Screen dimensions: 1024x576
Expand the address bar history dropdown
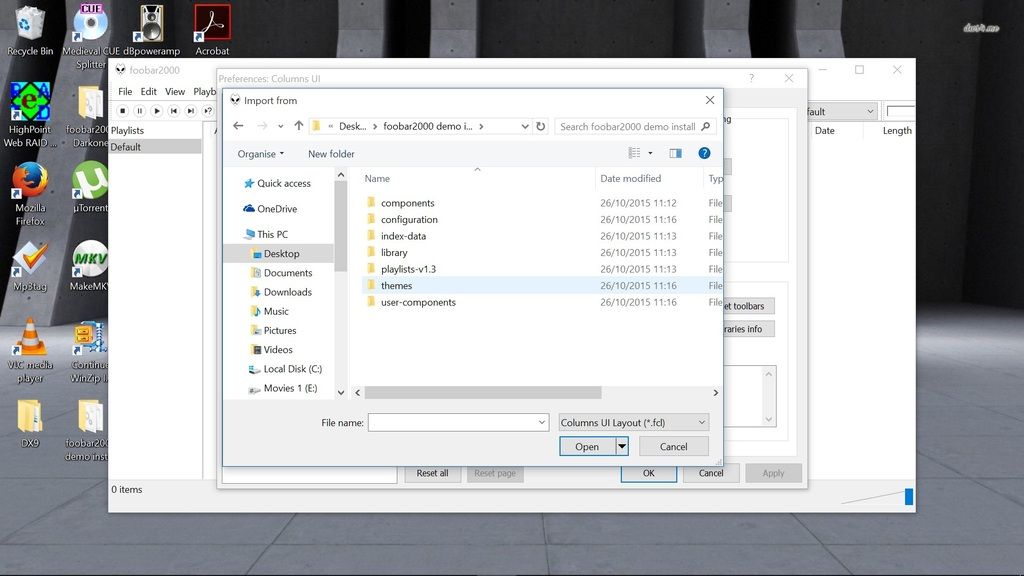[524, 126]
